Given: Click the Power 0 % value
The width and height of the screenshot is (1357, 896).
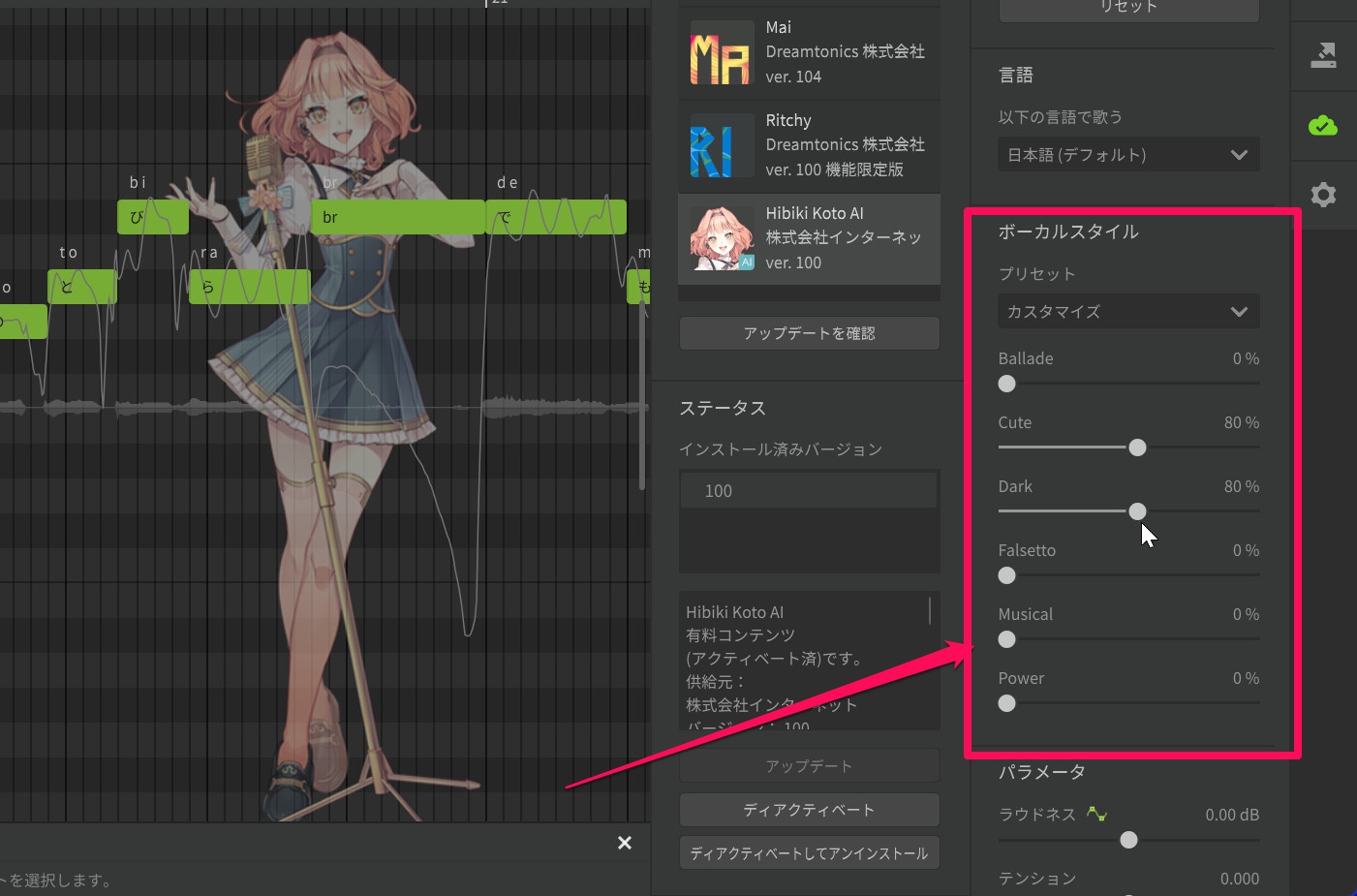Looking at the screenshot, I should point(1246,678).
